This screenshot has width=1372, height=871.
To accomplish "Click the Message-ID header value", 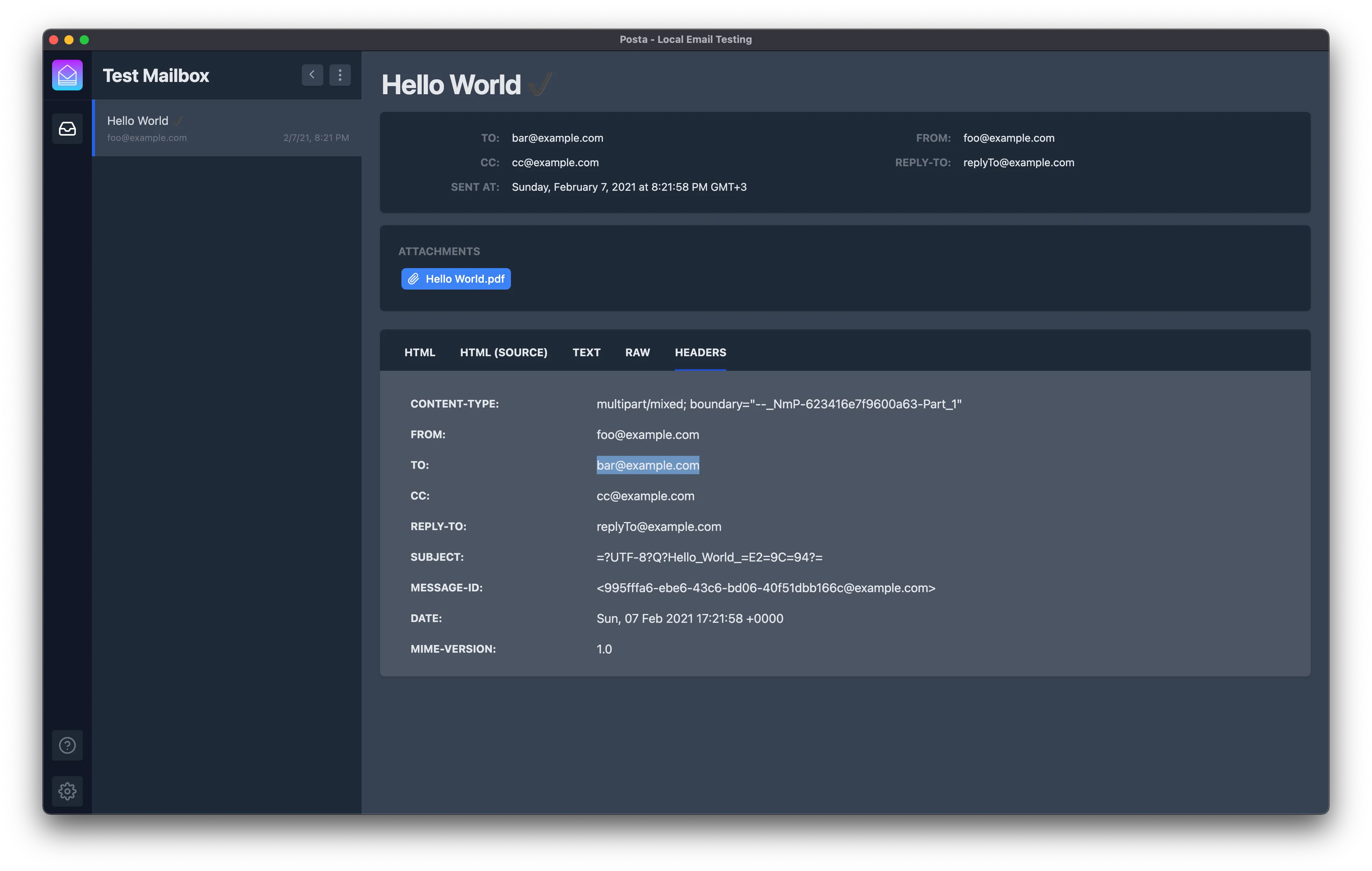I will coord(766,588).
